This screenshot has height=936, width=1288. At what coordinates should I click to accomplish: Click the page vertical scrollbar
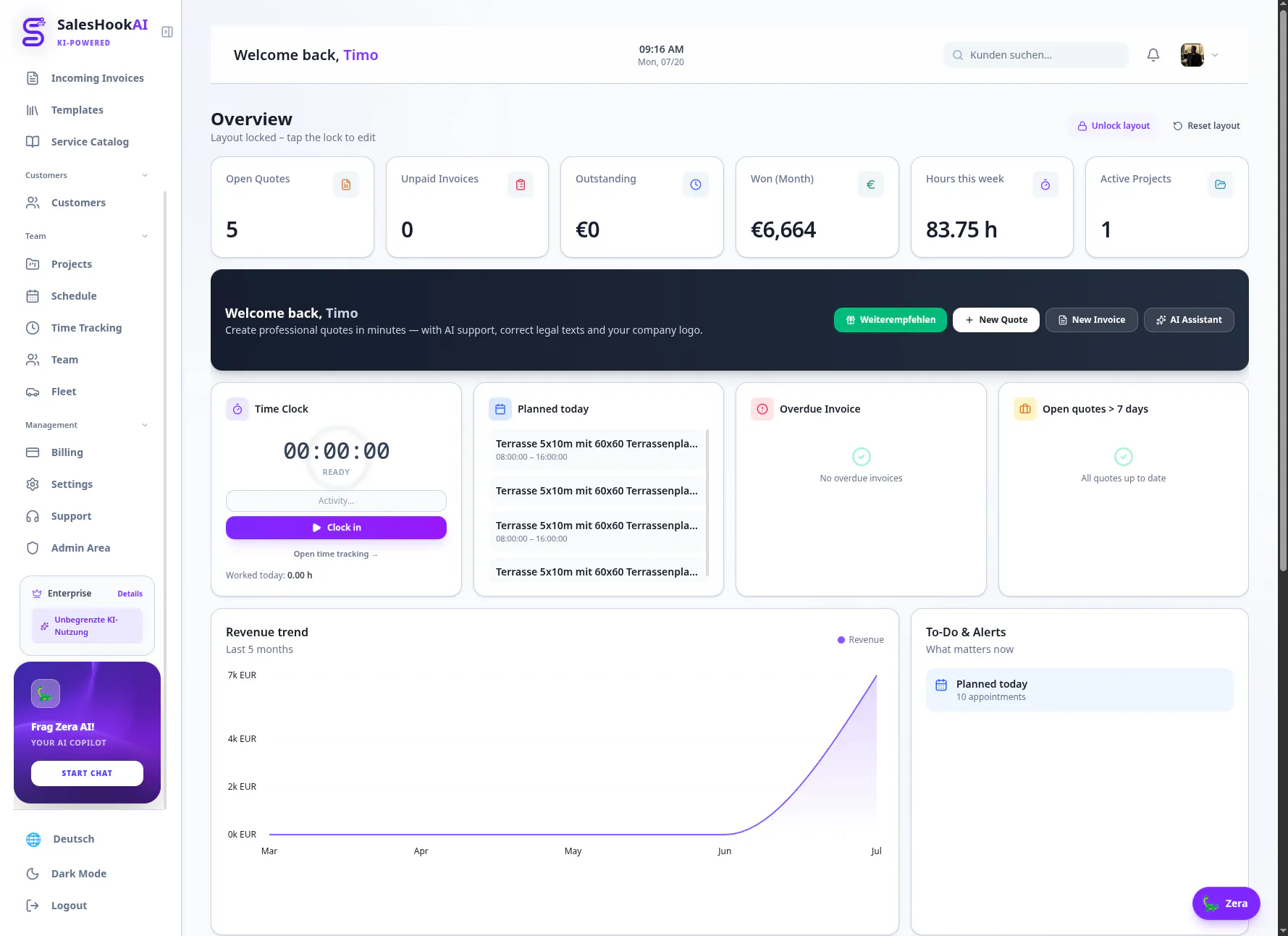point(1283,290)
